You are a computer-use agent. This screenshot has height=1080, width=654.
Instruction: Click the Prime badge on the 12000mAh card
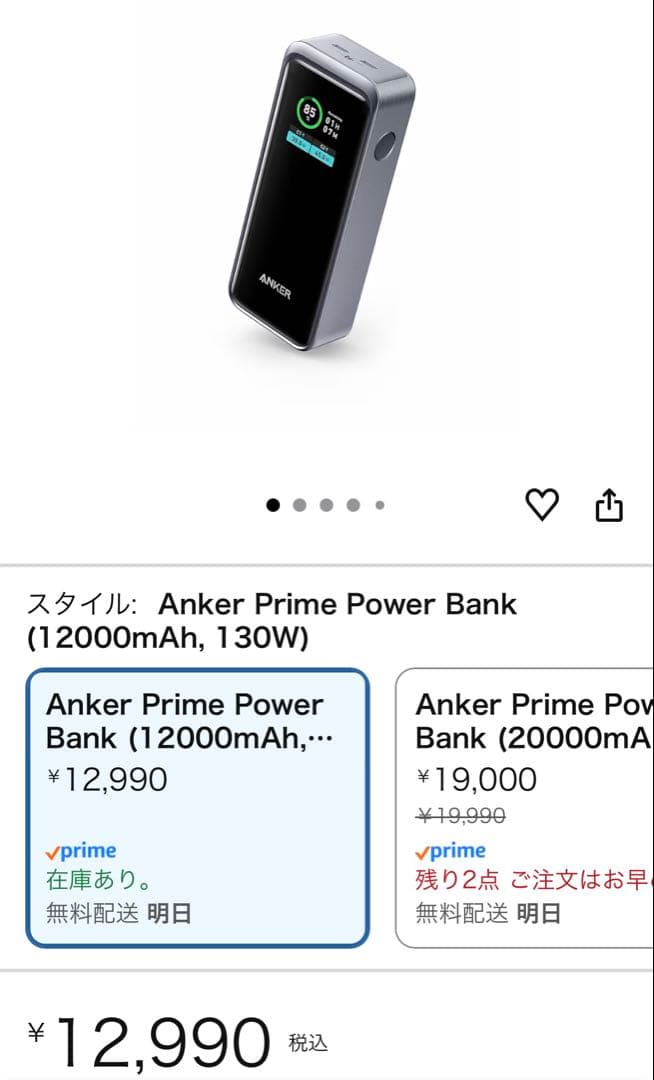click(x=82, y=850)
